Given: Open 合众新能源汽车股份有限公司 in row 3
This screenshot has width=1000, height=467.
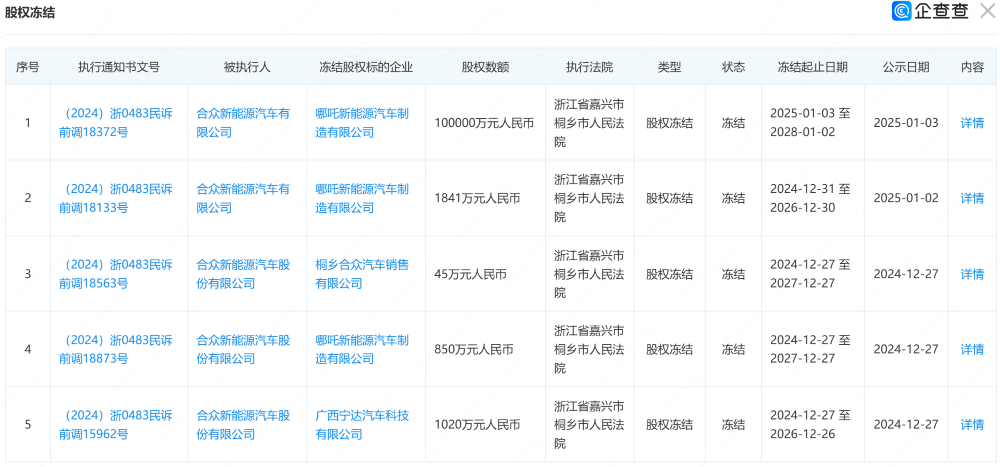Looking at the screenshot, I should coord(243,274).
